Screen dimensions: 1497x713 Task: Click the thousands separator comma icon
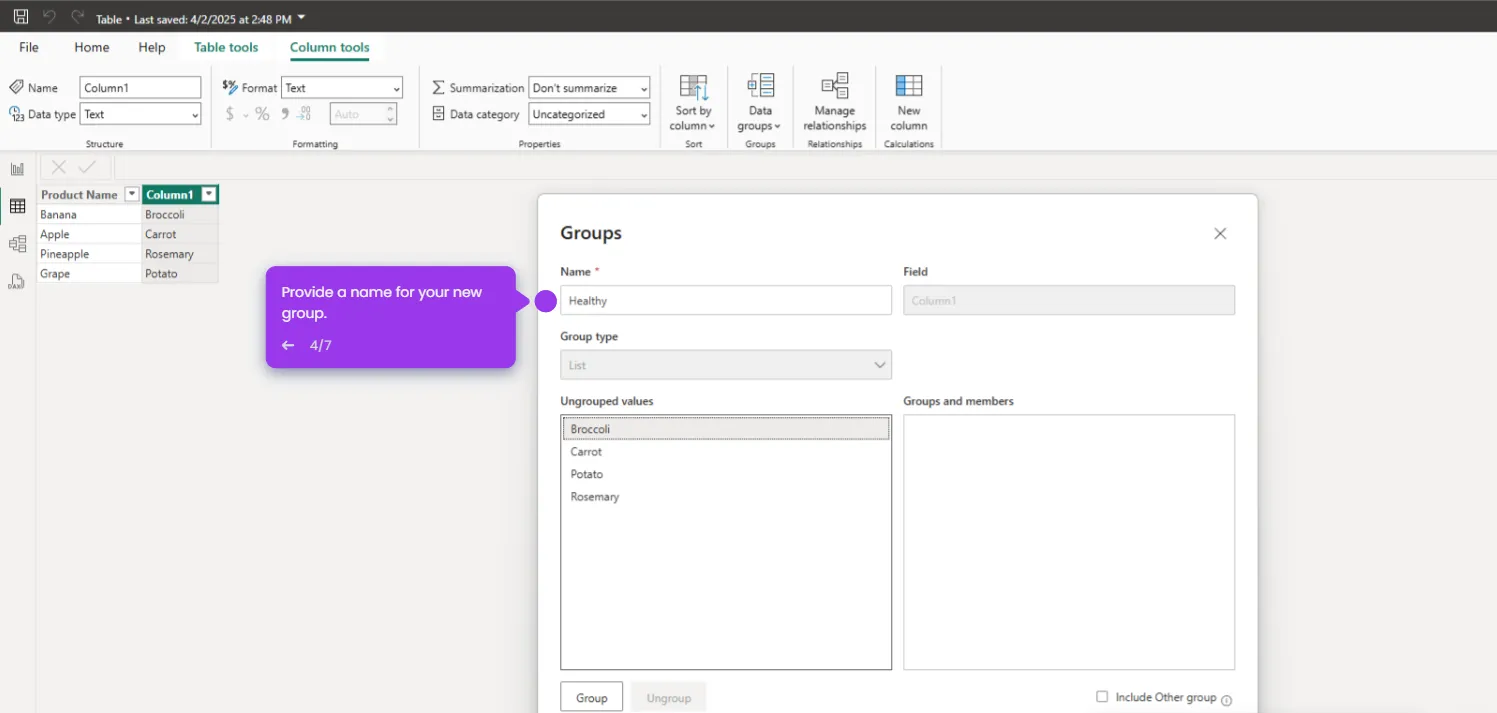pyautogui.click(x=285, y=114)
